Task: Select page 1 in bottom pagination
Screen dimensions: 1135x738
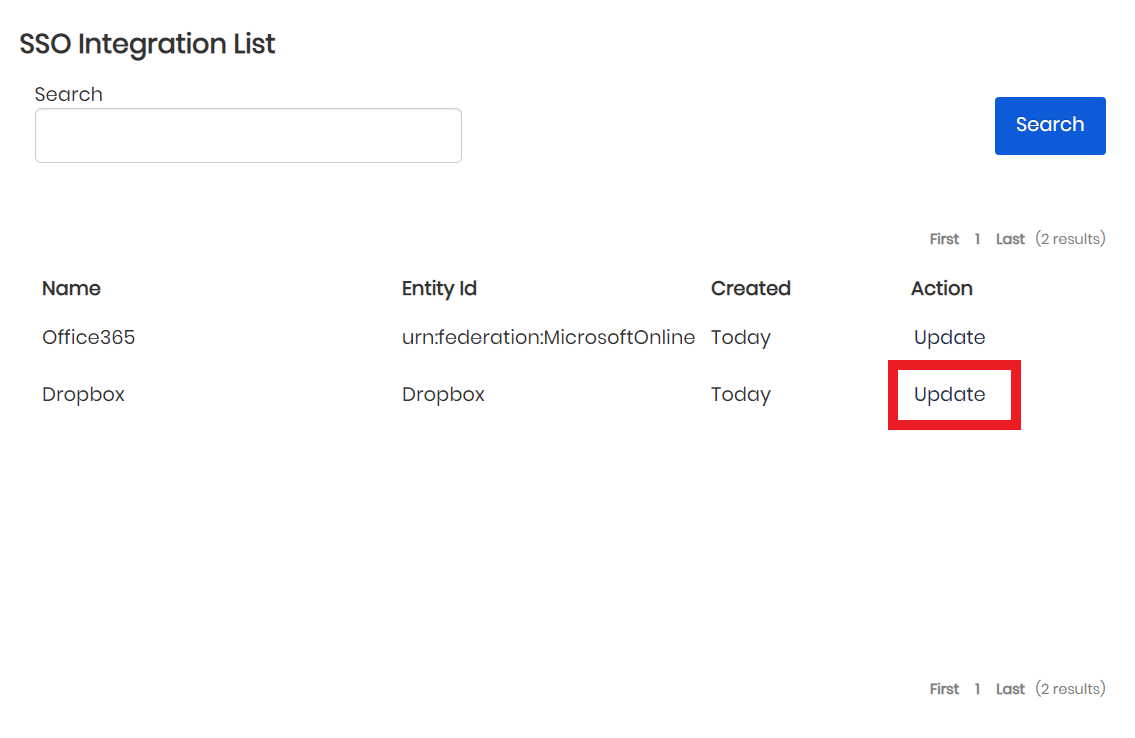Action: point(977,689)
